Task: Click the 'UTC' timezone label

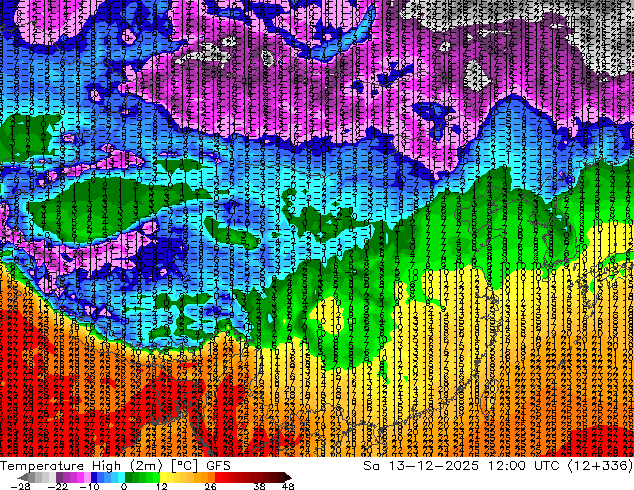Action: click(547, 466)
